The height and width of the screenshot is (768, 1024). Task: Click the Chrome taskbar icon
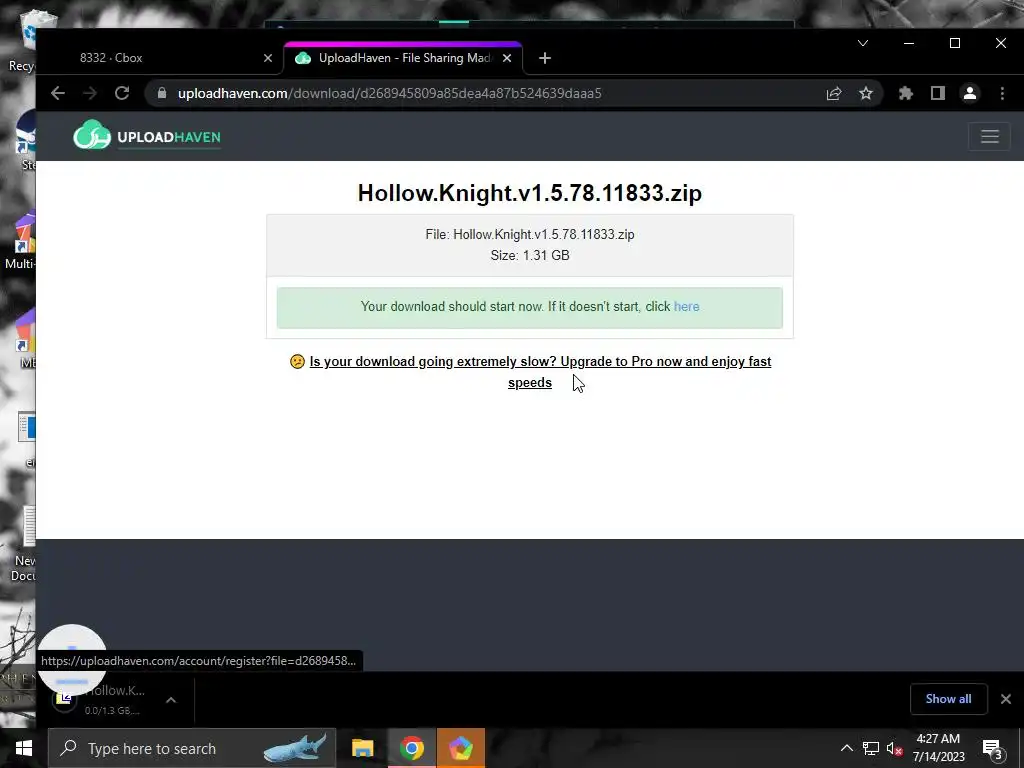coord(412,748)
